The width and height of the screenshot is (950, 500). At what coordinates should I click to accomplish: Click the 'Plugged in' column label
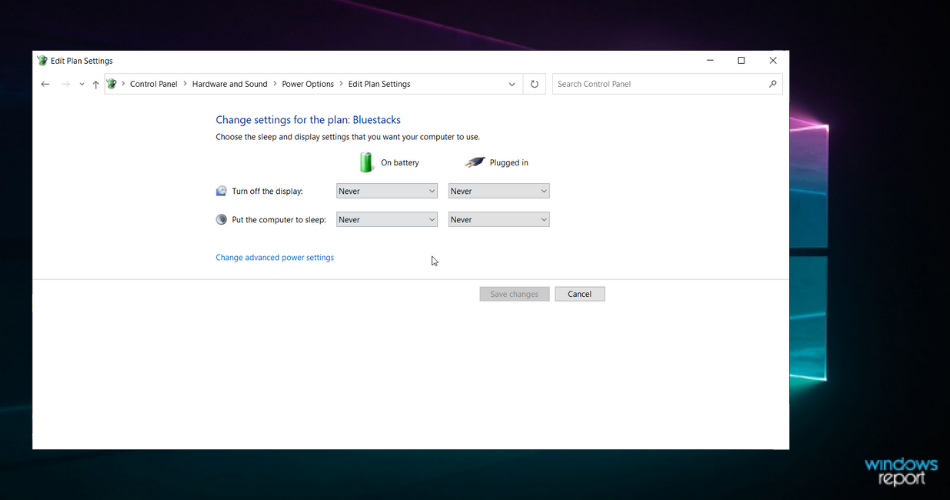(x=509, y=162)
